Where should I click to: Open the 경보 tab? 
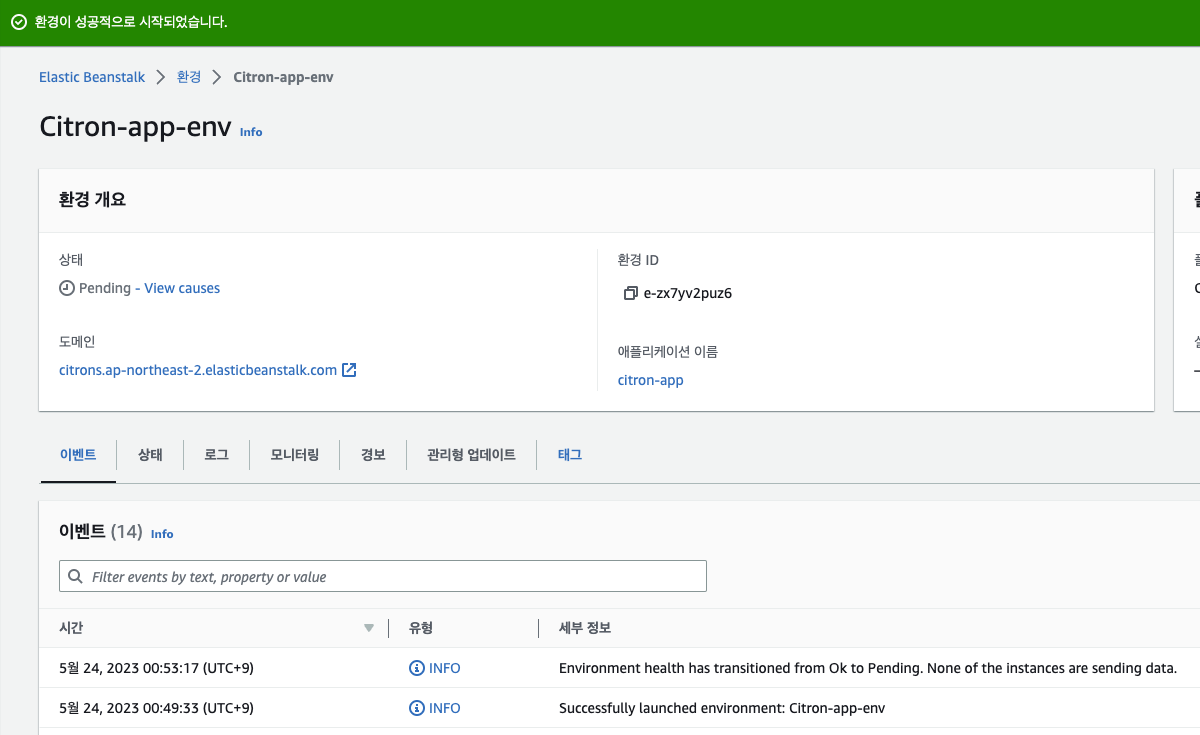tap(373, 455)
